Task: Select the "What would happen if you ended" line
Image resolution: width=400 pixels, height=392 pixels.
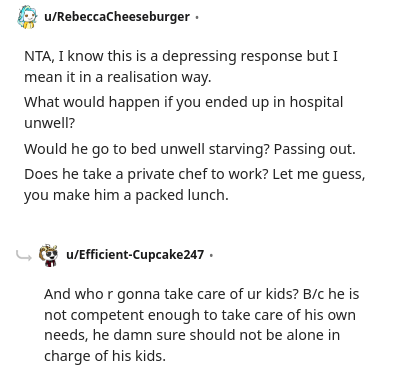Action: [x=183, y=102]
